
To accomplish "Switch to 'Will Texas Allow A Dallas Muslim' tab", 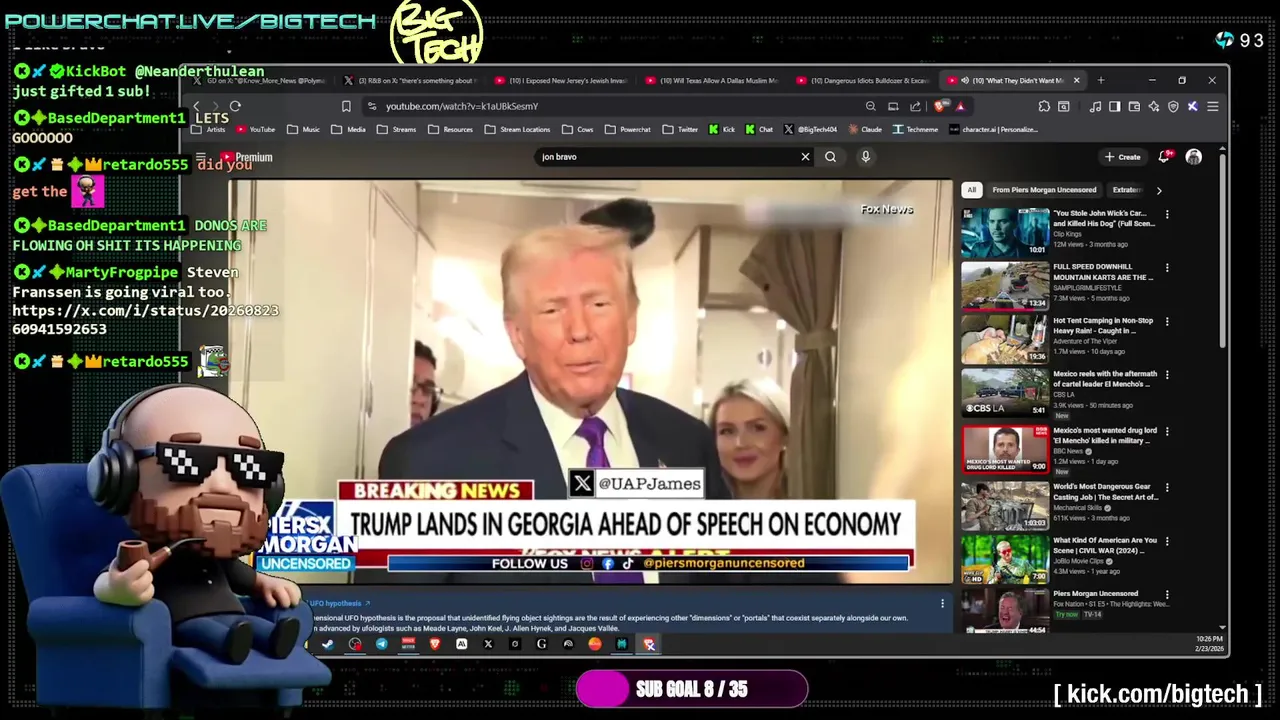I will [711, 80].
